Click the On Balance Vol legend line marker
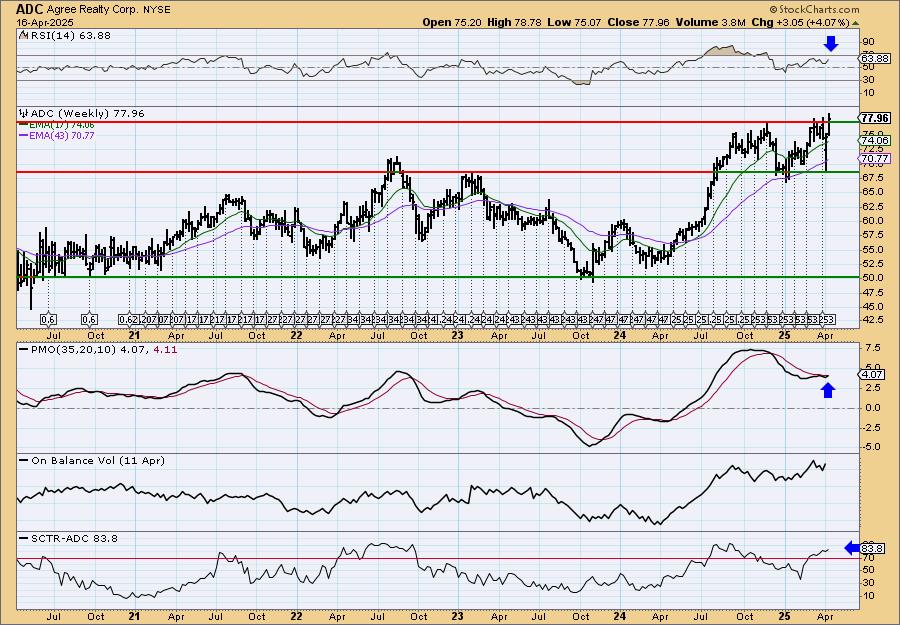The width and height of the screenshot is (900, 625). [24, 460]
